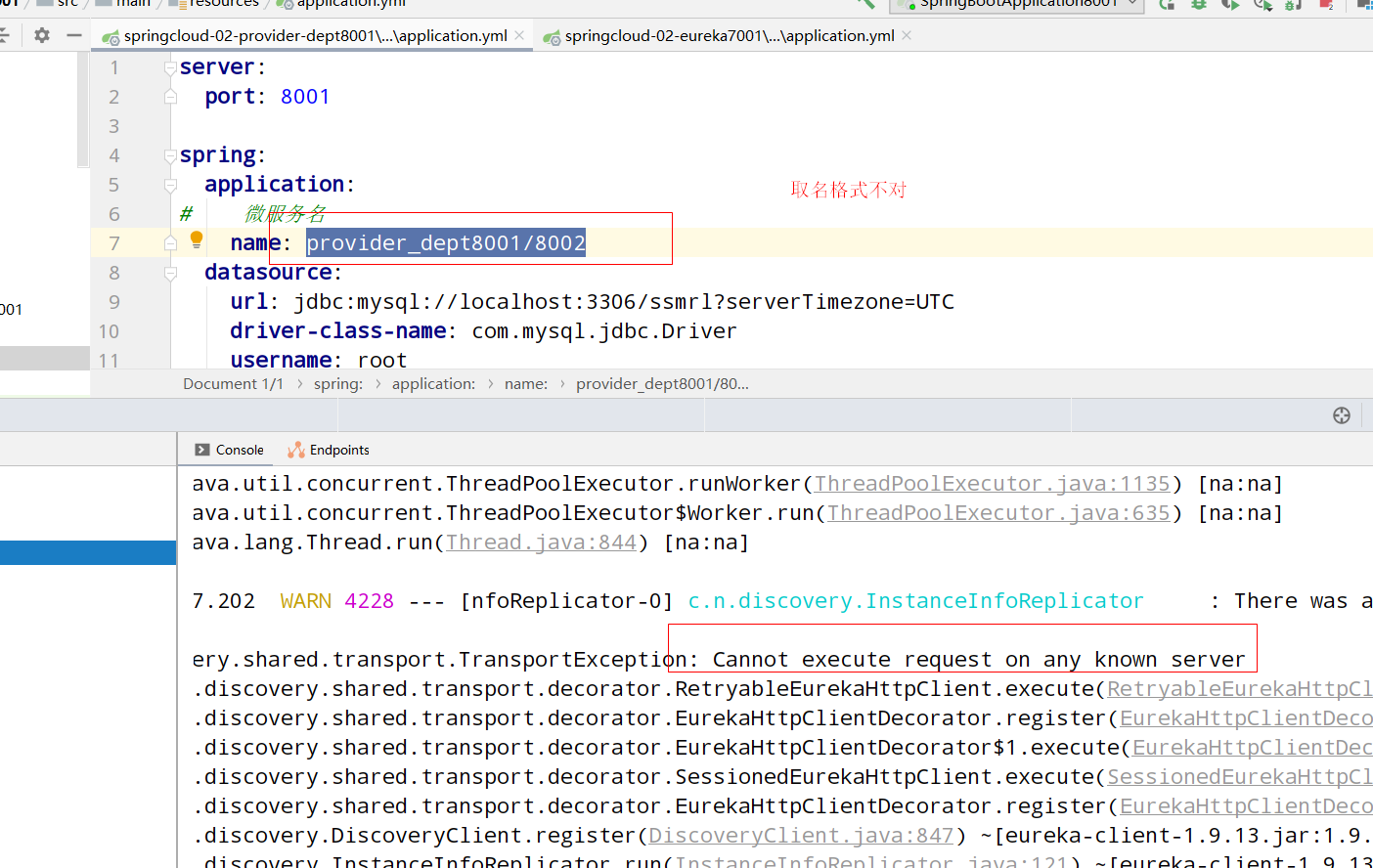Open SessionedEurekaHttpCl link after SessionedEurekaHttpClient.execute
This screenshot has width=1373, height=868.
tap(1239, 777)
